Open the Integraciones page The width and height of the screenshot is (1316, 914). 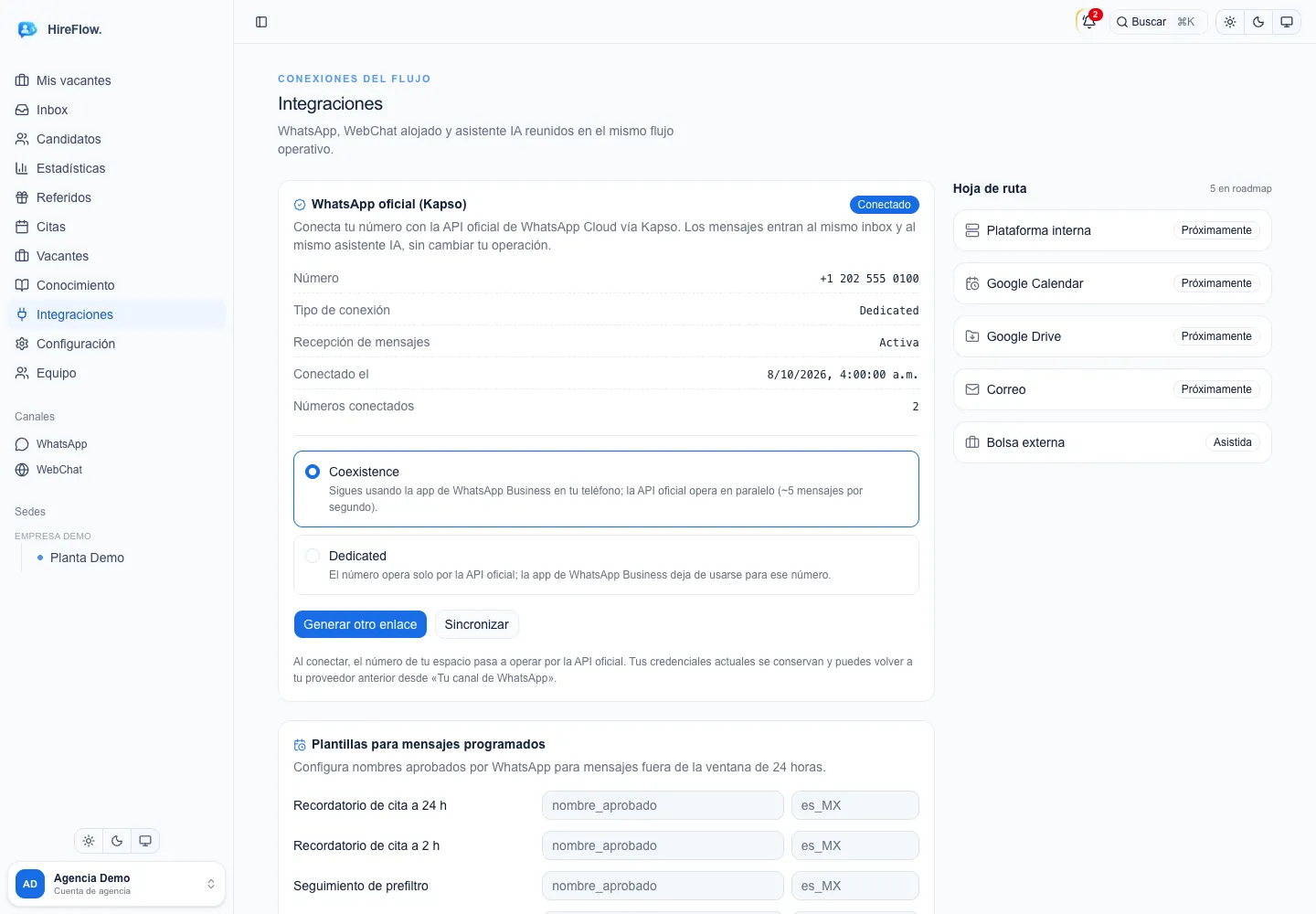(x=116, y=314)
